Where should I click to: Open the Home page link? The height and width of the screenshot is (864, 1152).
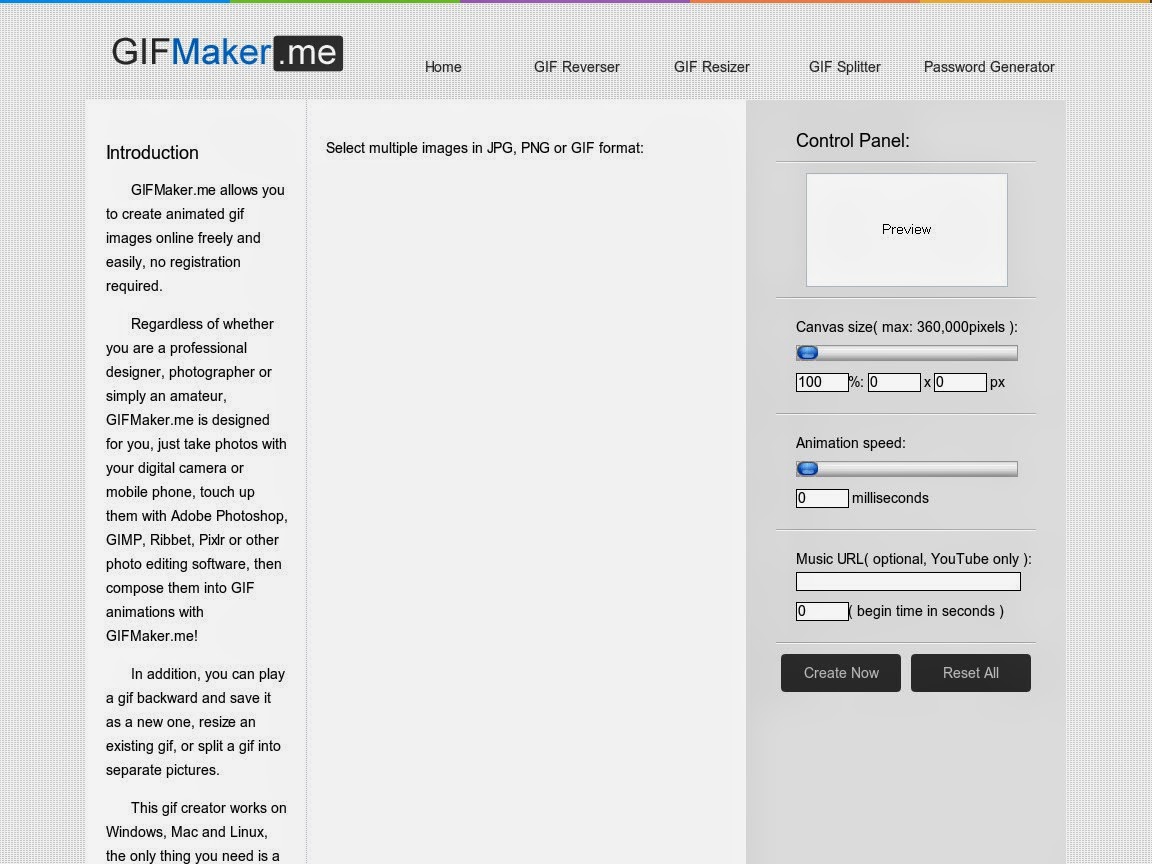(443, 67)
